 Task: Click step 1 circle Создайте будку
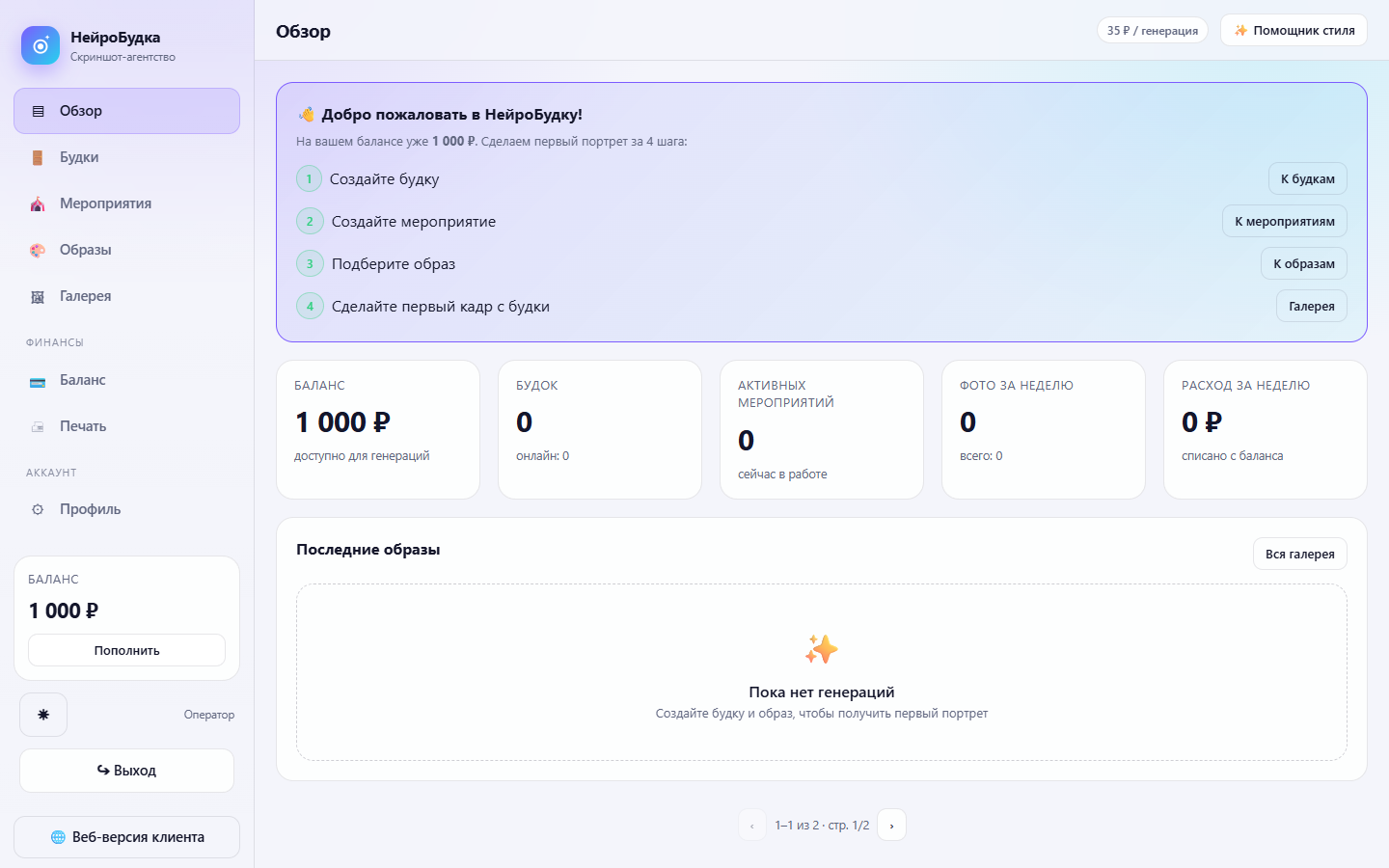(309, 178)
